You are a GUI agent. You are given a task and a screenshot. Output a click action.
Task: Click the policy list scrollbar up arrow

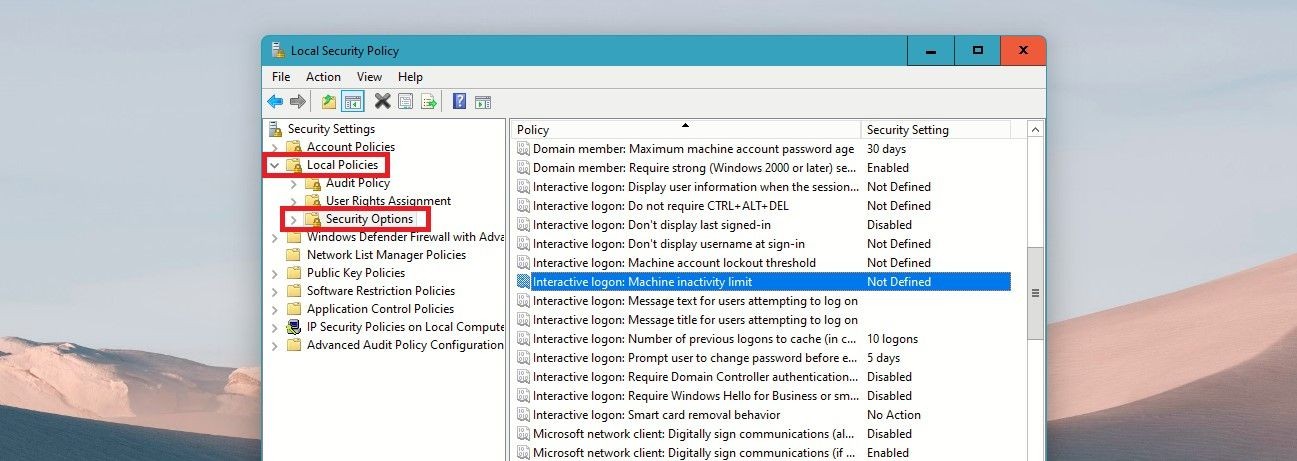(1035, 130)
